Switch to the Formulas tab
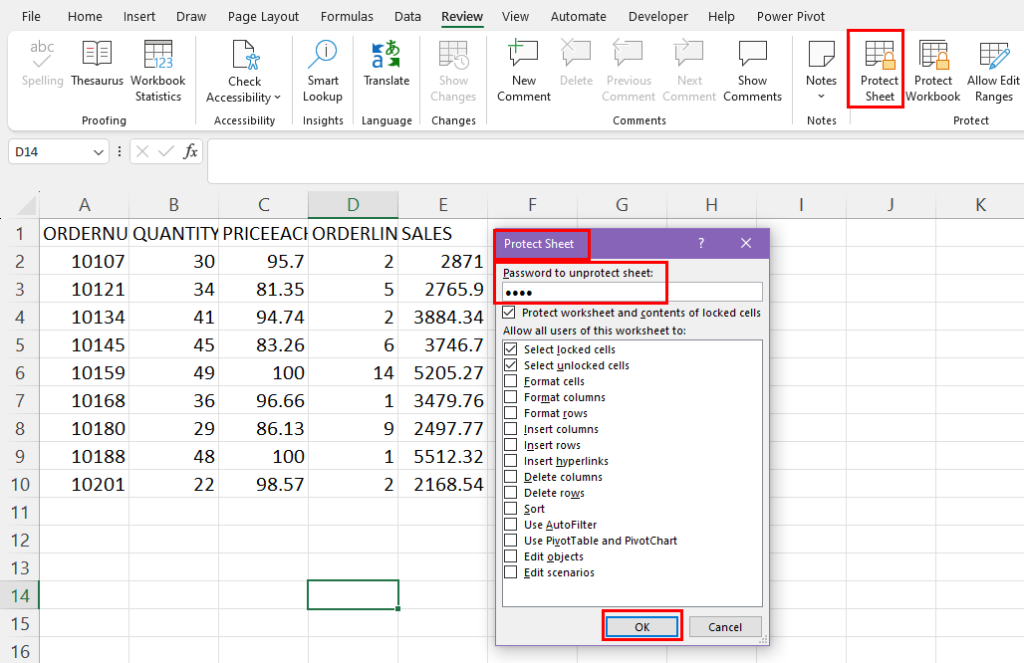Image resolution: width=1024 pixels, height=663 pixels. (347, 16)
